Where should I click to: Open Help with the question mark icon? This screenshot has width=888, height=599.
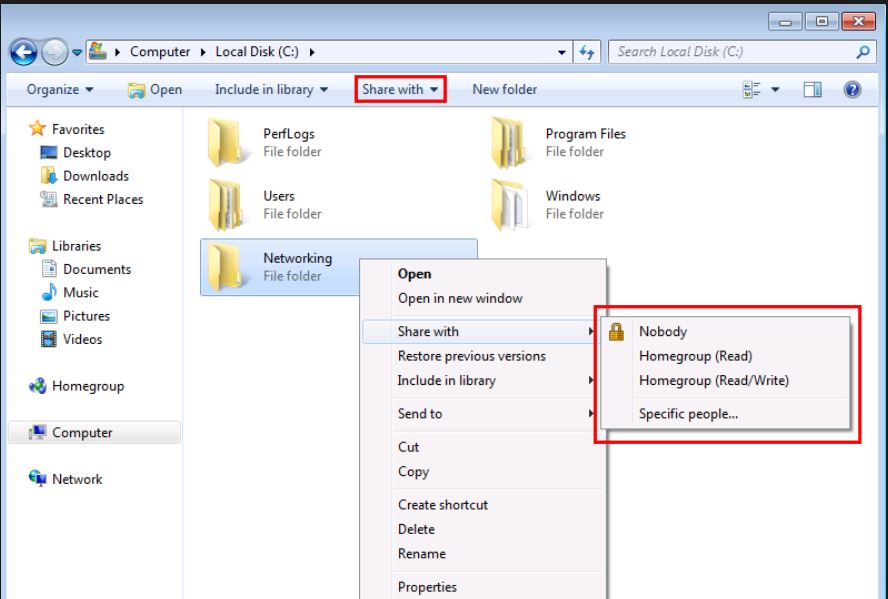click(852, 89)
